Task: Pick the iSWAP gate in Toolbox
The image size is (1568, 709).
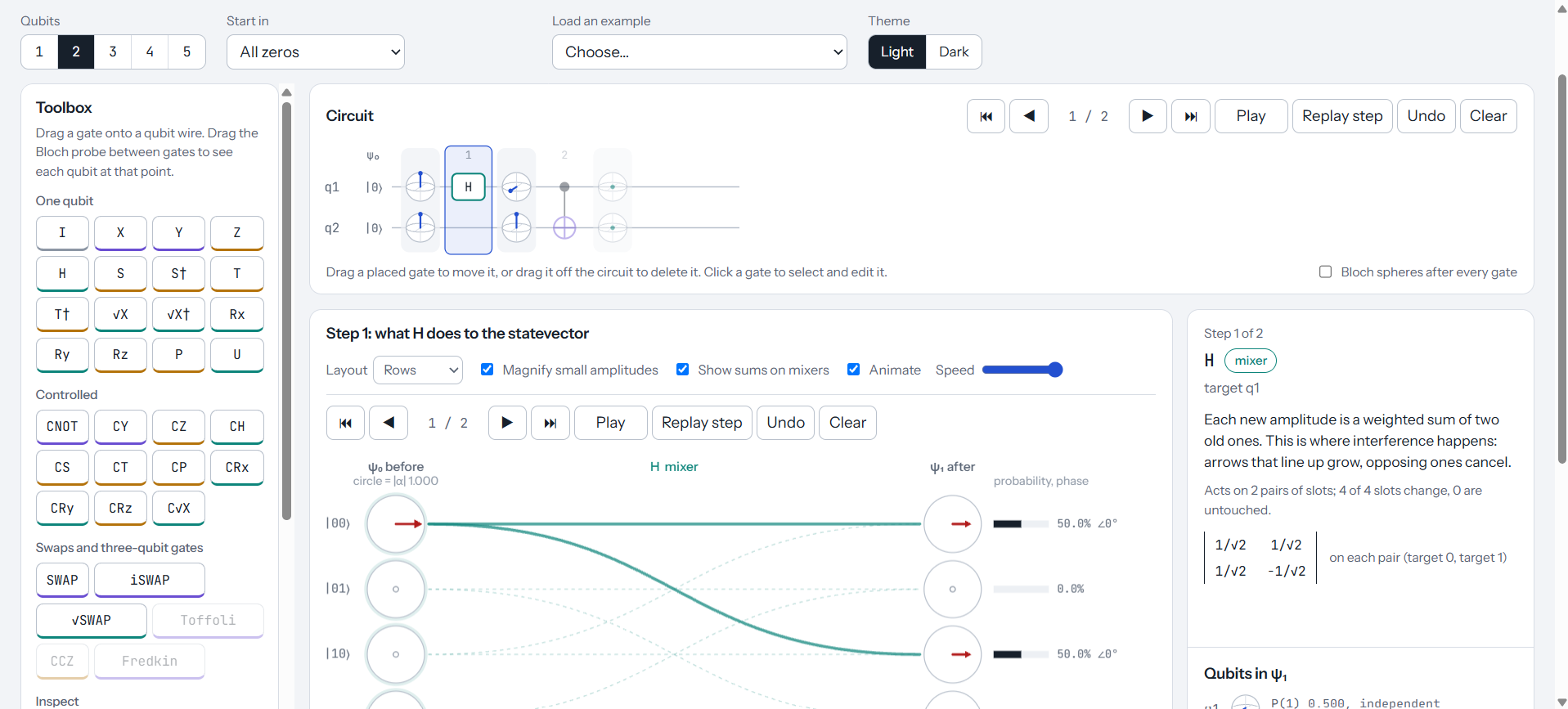Action: tap(150, 581)
